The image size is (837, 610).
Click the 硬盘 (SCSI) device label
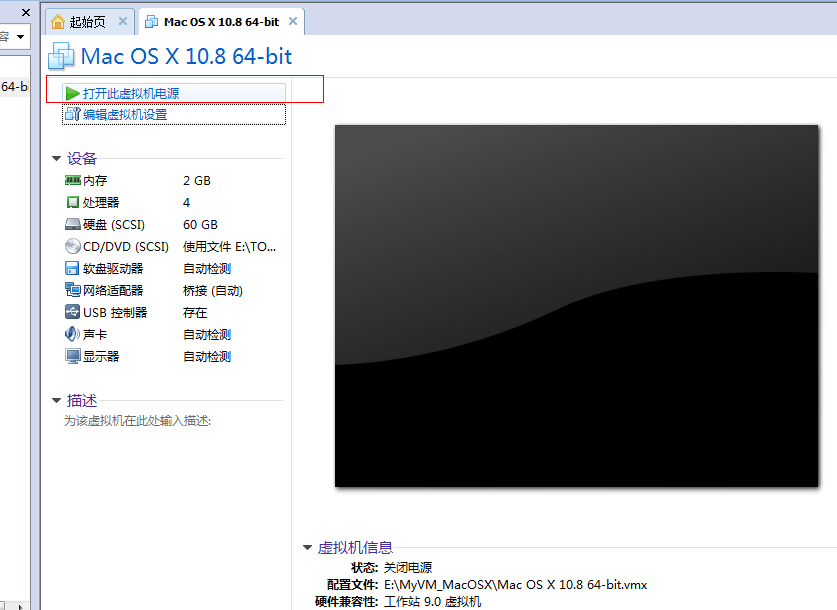pos(114,224)
